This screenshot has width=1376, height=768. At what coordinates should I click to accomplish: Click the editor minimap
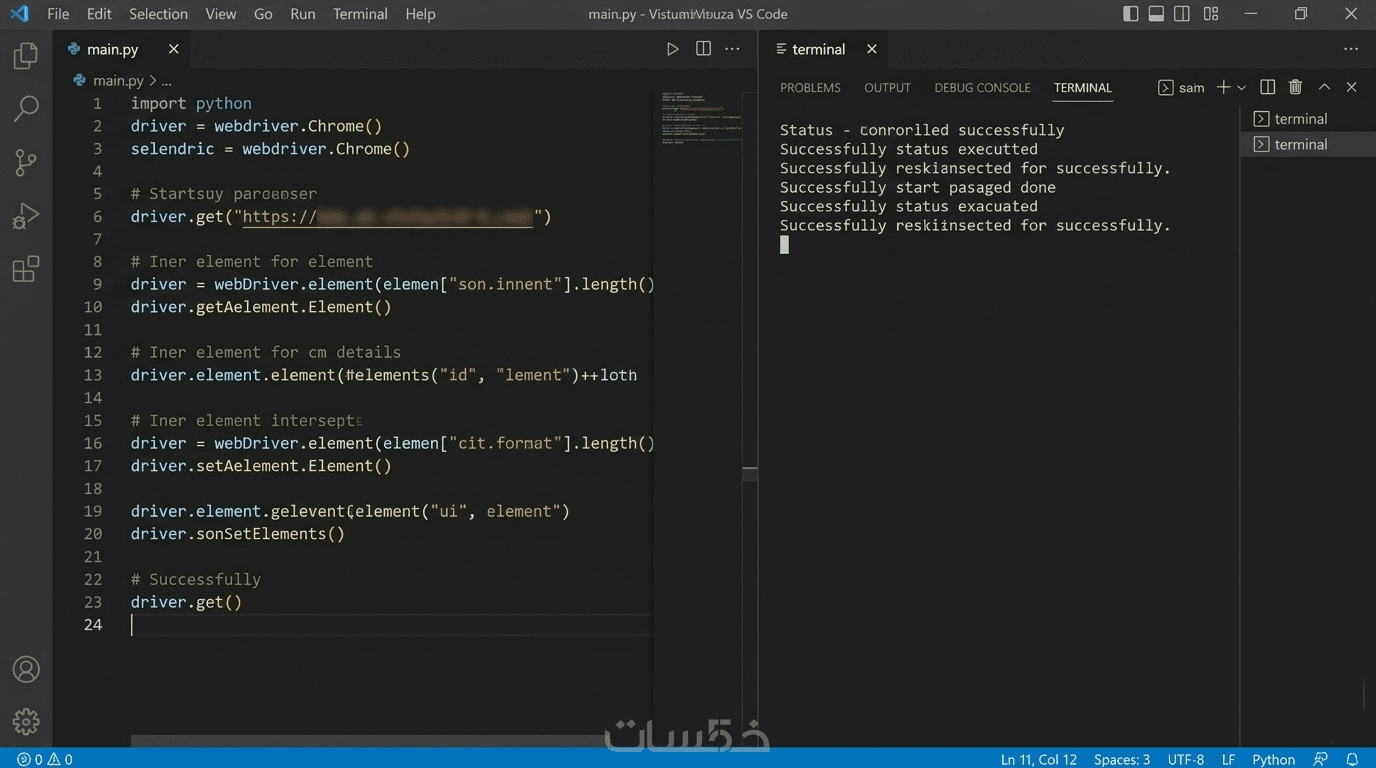click(701, 120)
